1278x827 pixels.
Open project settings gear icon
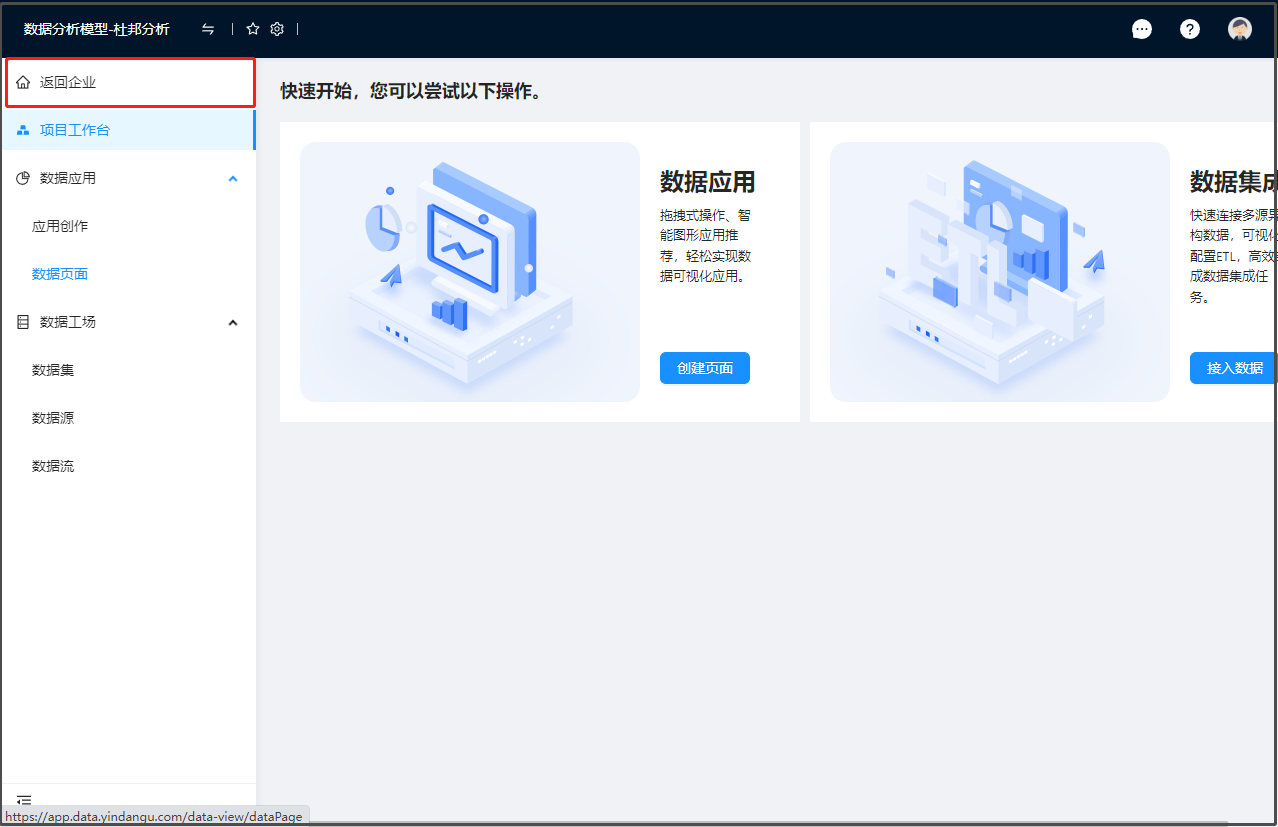coord(277,29)
